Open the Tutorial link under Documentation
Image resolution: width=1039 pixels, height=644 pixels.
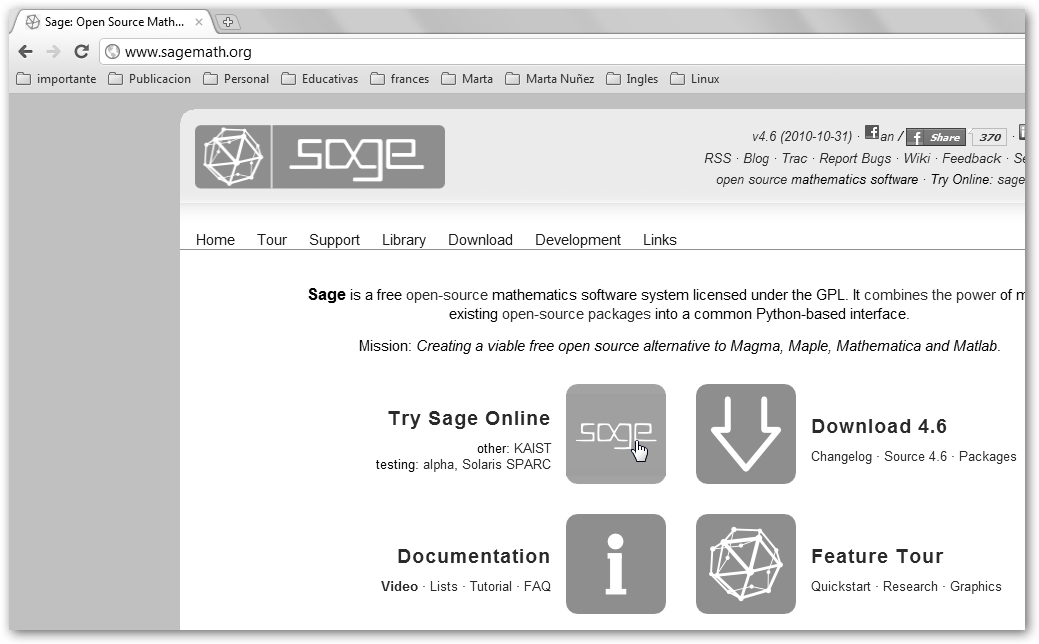pos(490,587)
